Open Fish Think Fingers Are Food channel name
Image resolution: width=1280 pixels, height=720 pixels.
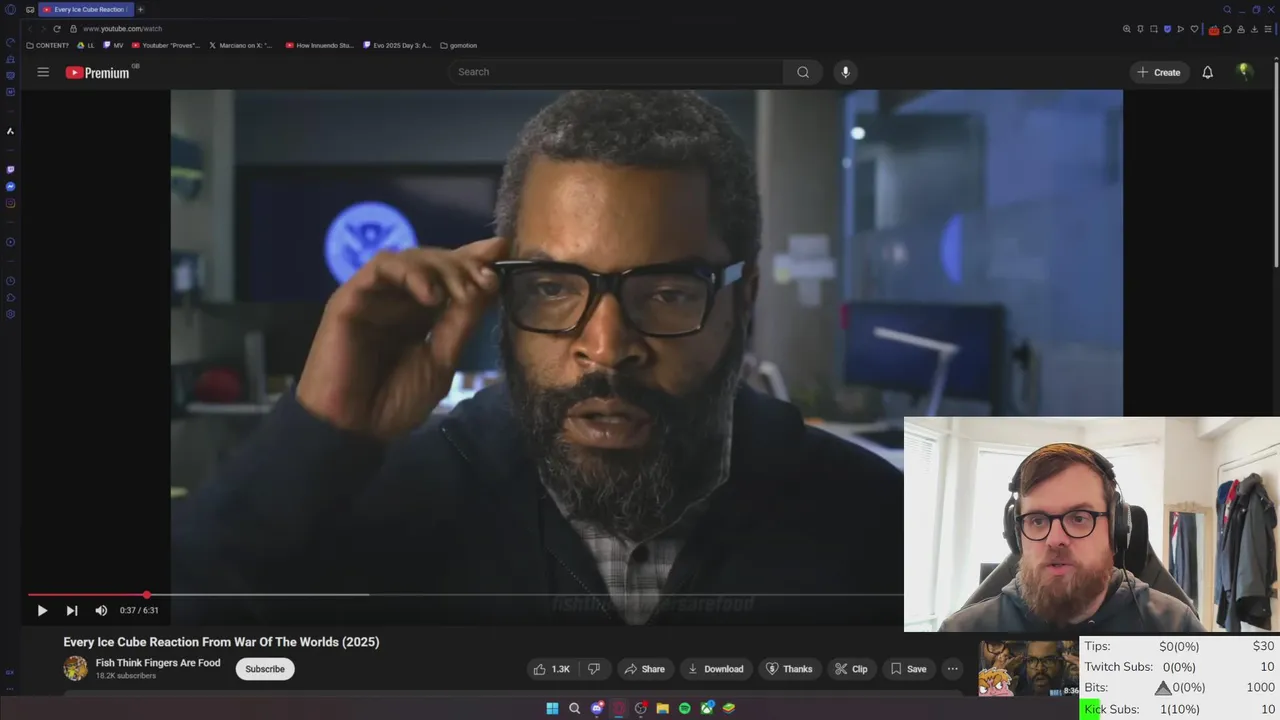[x=158, y=663]
